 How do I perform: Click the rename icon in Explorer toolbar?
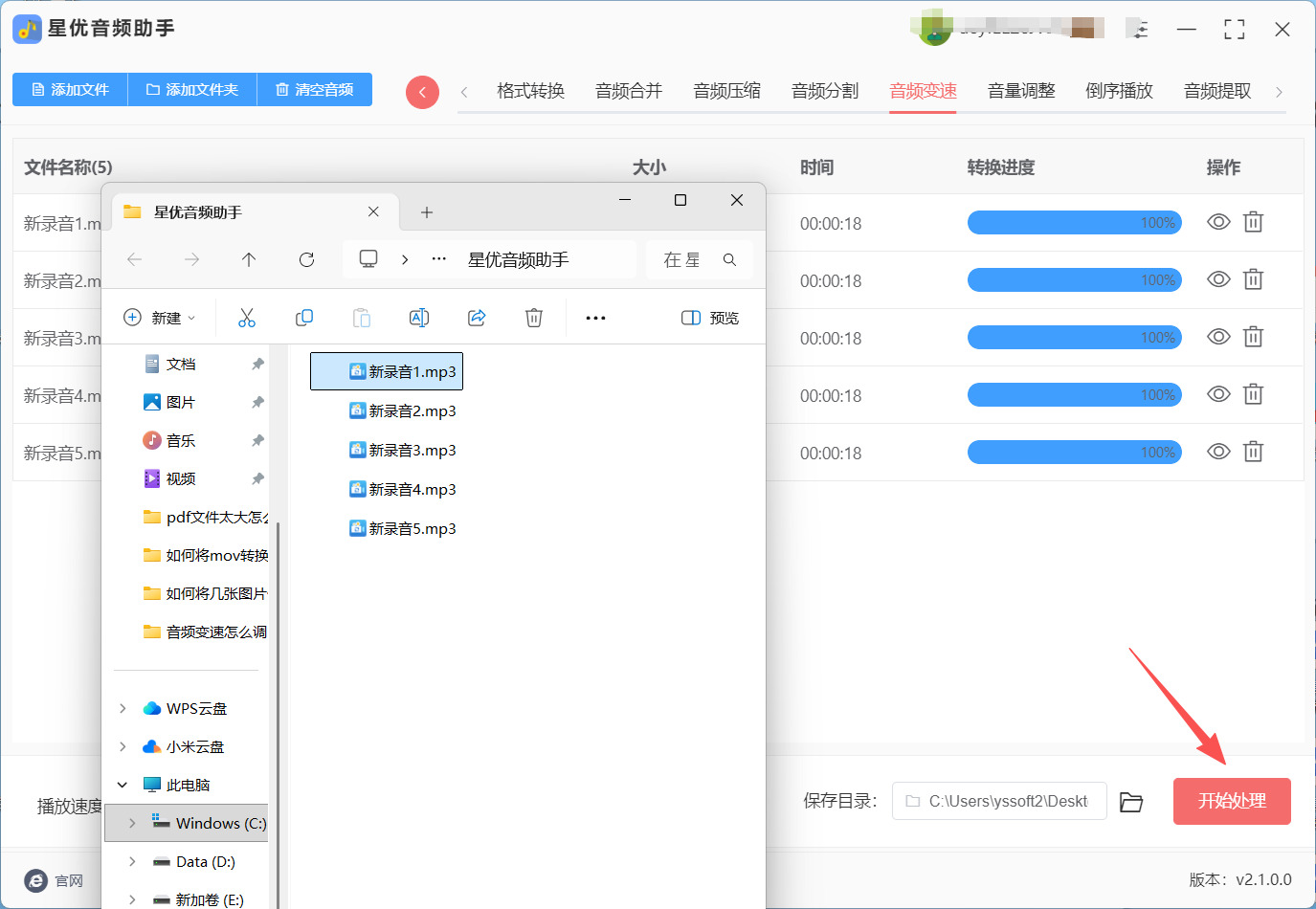pyautogui.click(x=419, y=318)
